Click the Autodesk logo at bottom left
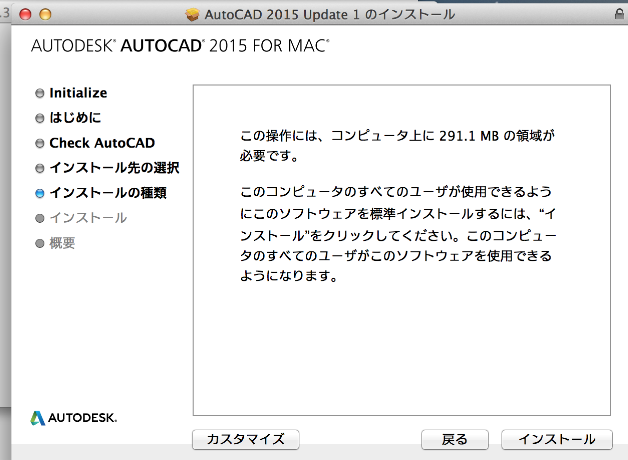 (x=74, y=418)
